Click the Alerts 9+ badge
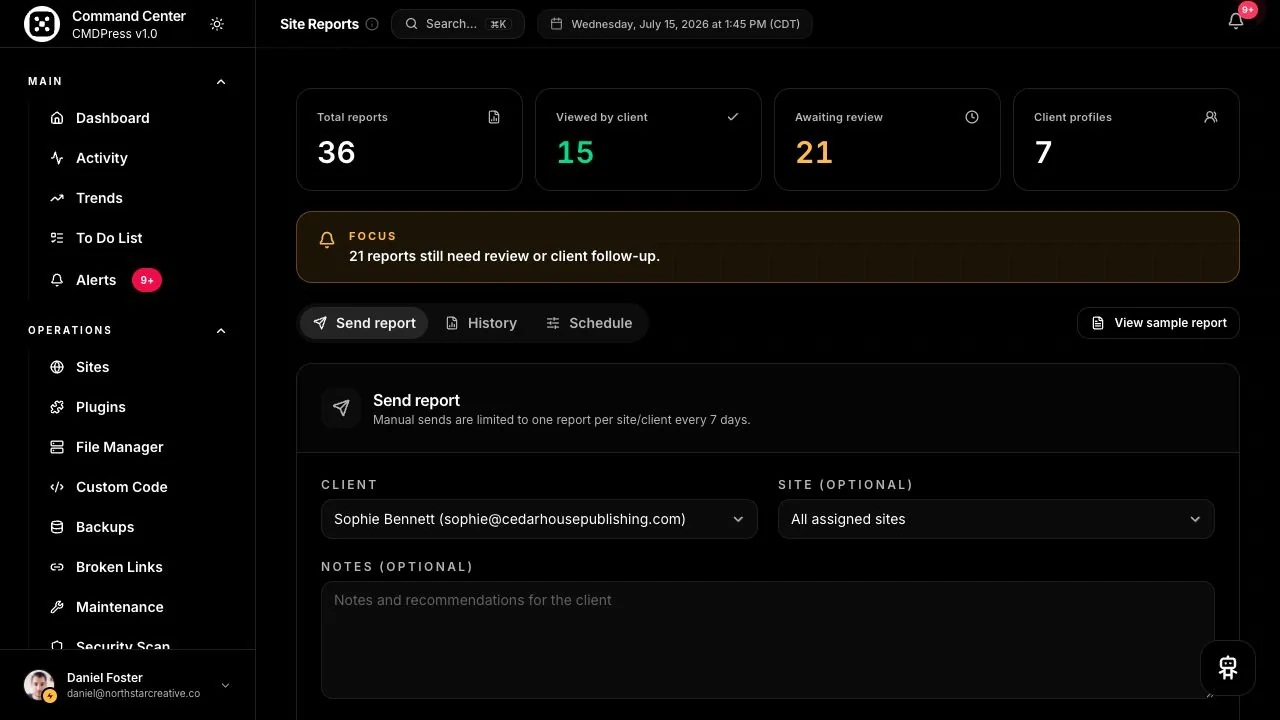The height and width of the screenshot is (720, 1280). coord(147,280)
